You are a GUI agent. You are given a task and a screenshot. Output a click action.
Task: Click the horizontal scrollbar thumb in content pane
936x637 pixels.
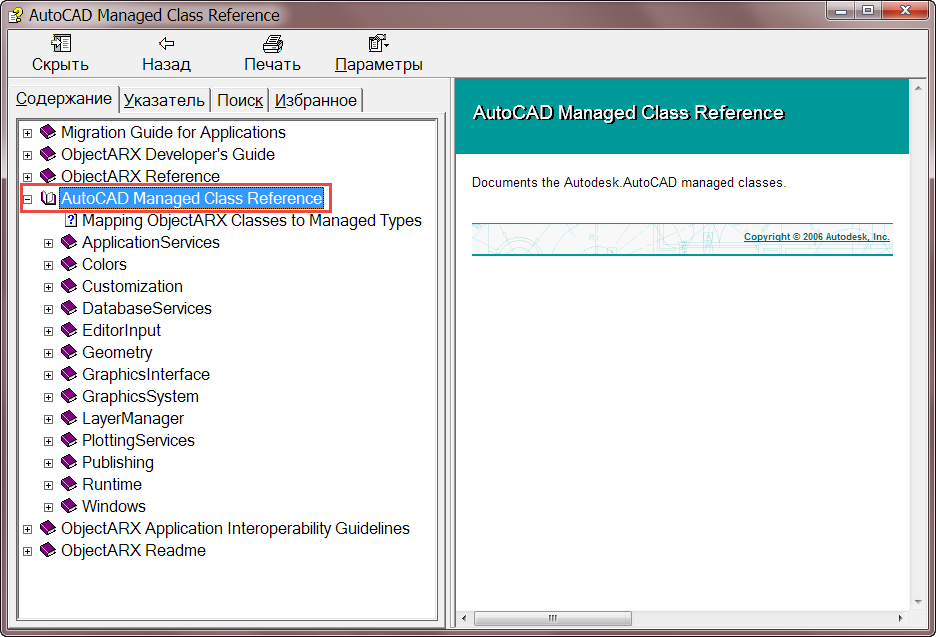(553, 618)
